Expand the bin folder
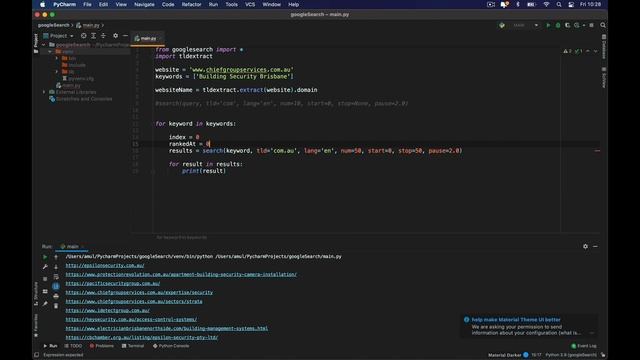The image size is (640, 360). [x=57, y=58]
